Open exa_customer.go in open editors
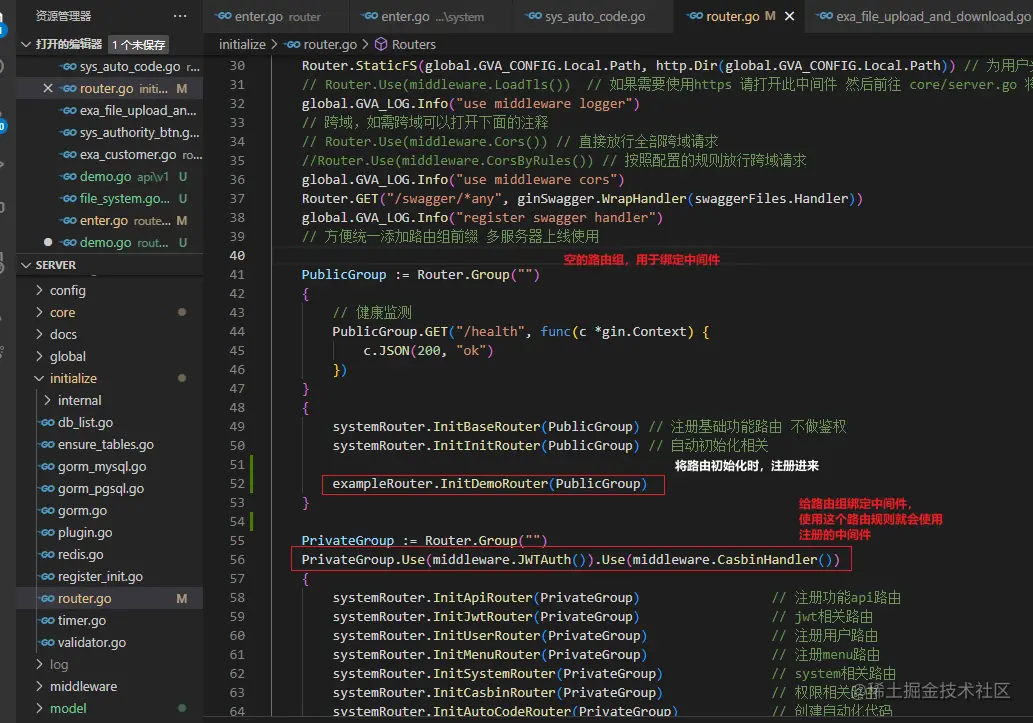This screenshot has width=1033, height=723. pos(109,154)
